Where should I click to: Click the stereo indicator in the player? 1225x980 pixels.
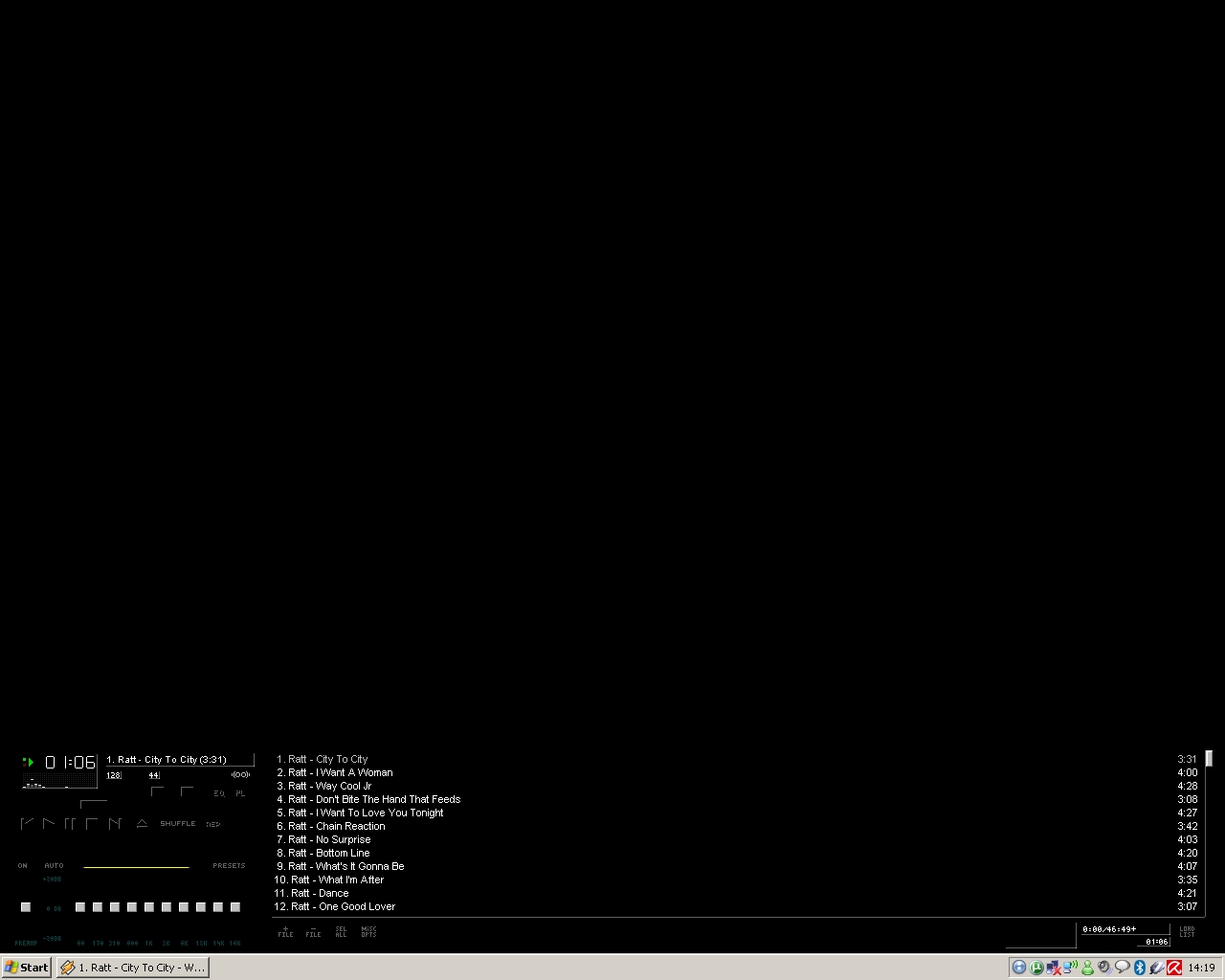pos(240,774)
